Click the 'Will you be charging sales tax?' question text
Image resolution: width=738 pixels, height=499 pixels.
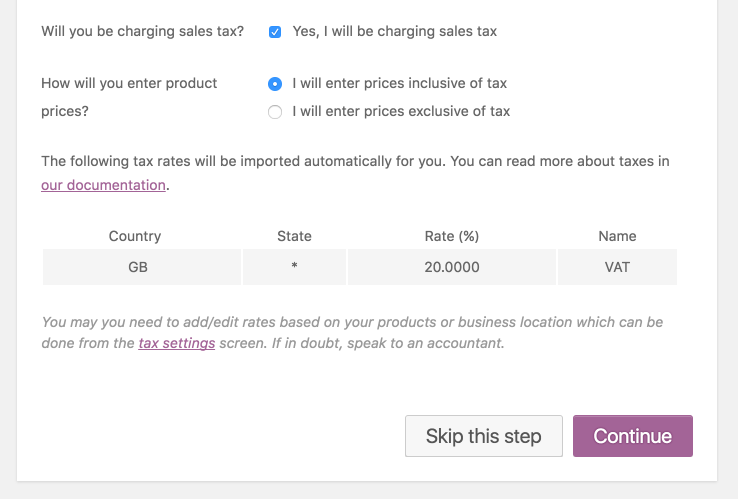(x=142, y=31)
